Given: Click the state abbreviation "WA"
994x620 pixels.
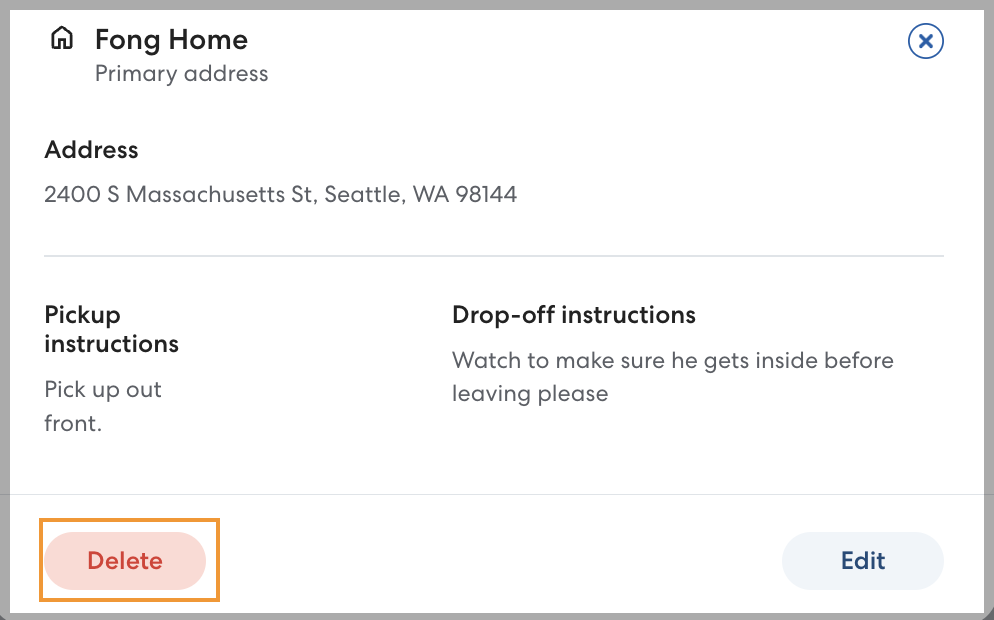Looking at the screenshot, I should (430, 194).
